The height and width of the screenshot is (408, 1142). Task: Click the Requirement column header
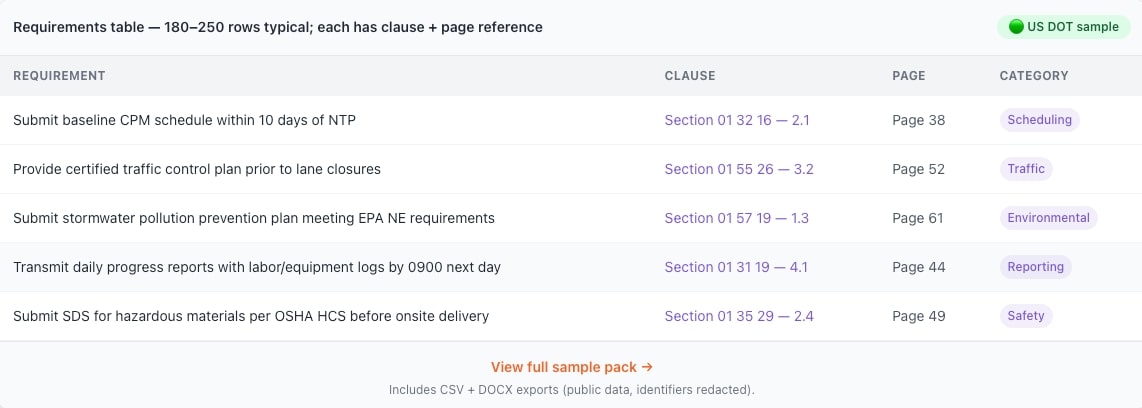(59, 76)
